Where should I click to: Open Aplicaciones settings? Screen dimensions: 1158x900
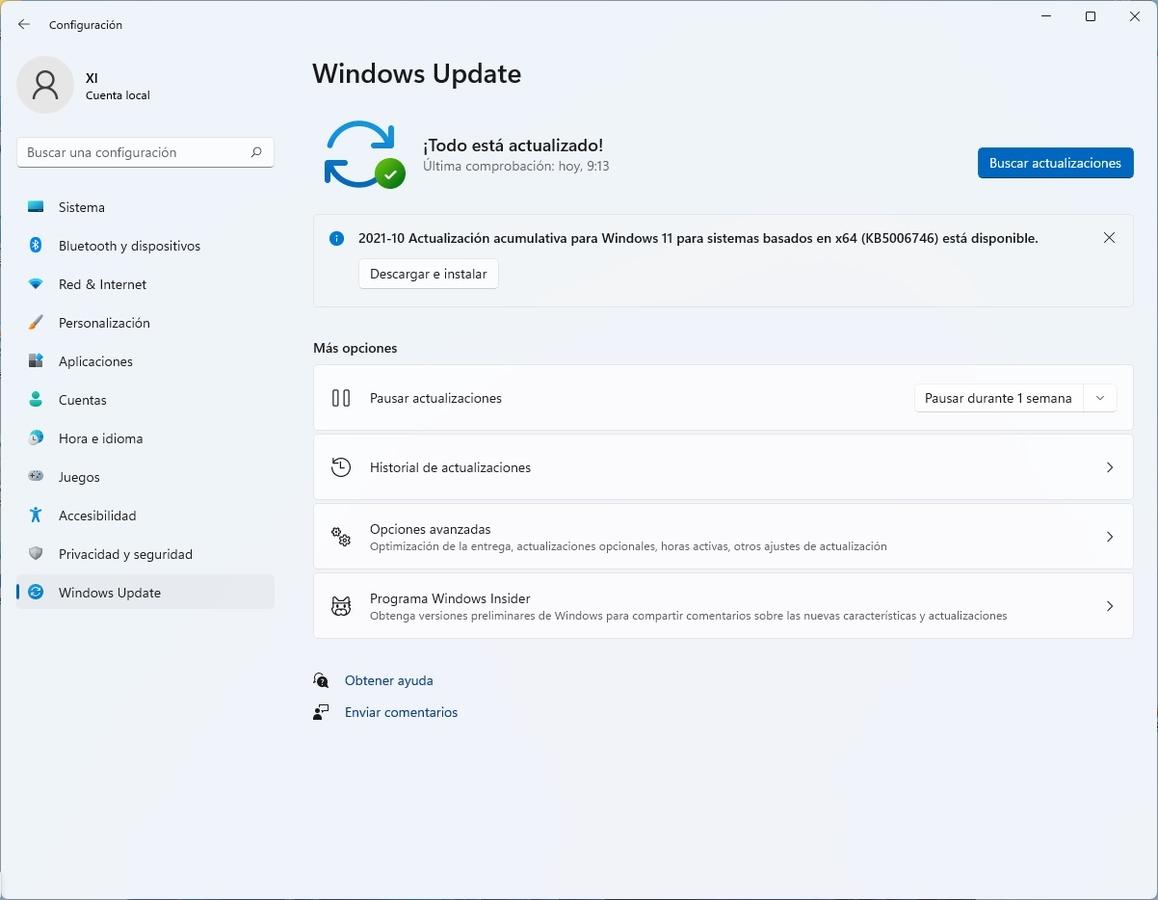pos(145,360)
